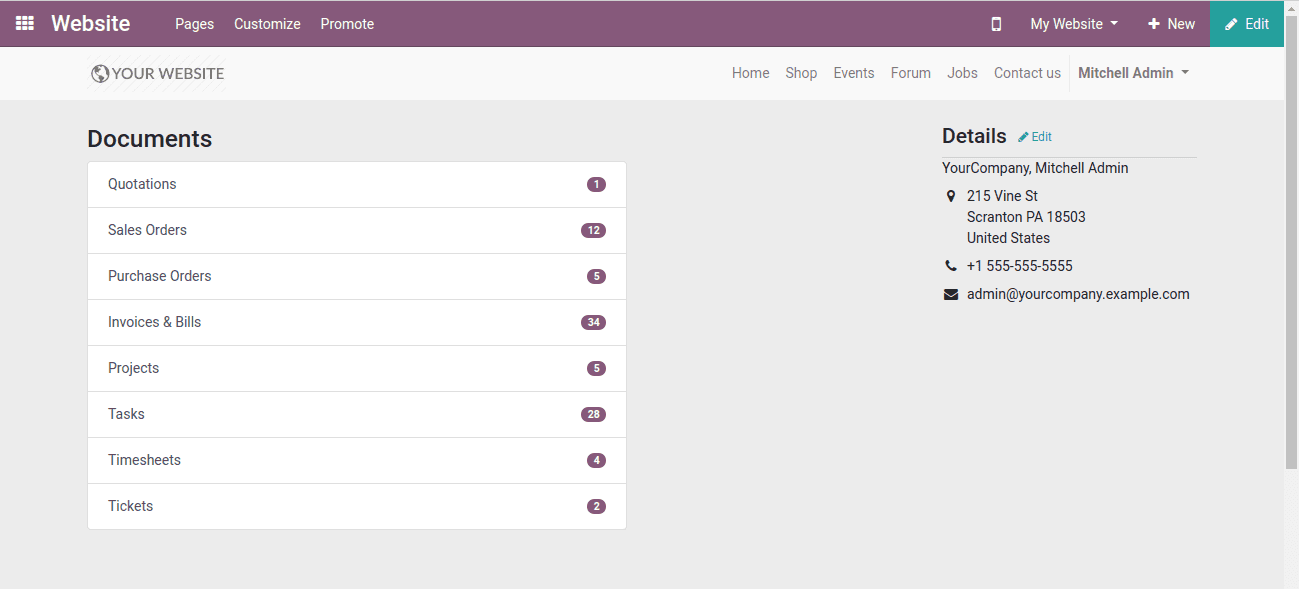This screenshot has height=589, width=1299.
Task: Open the Customize menu
Action: pos(267,24)
